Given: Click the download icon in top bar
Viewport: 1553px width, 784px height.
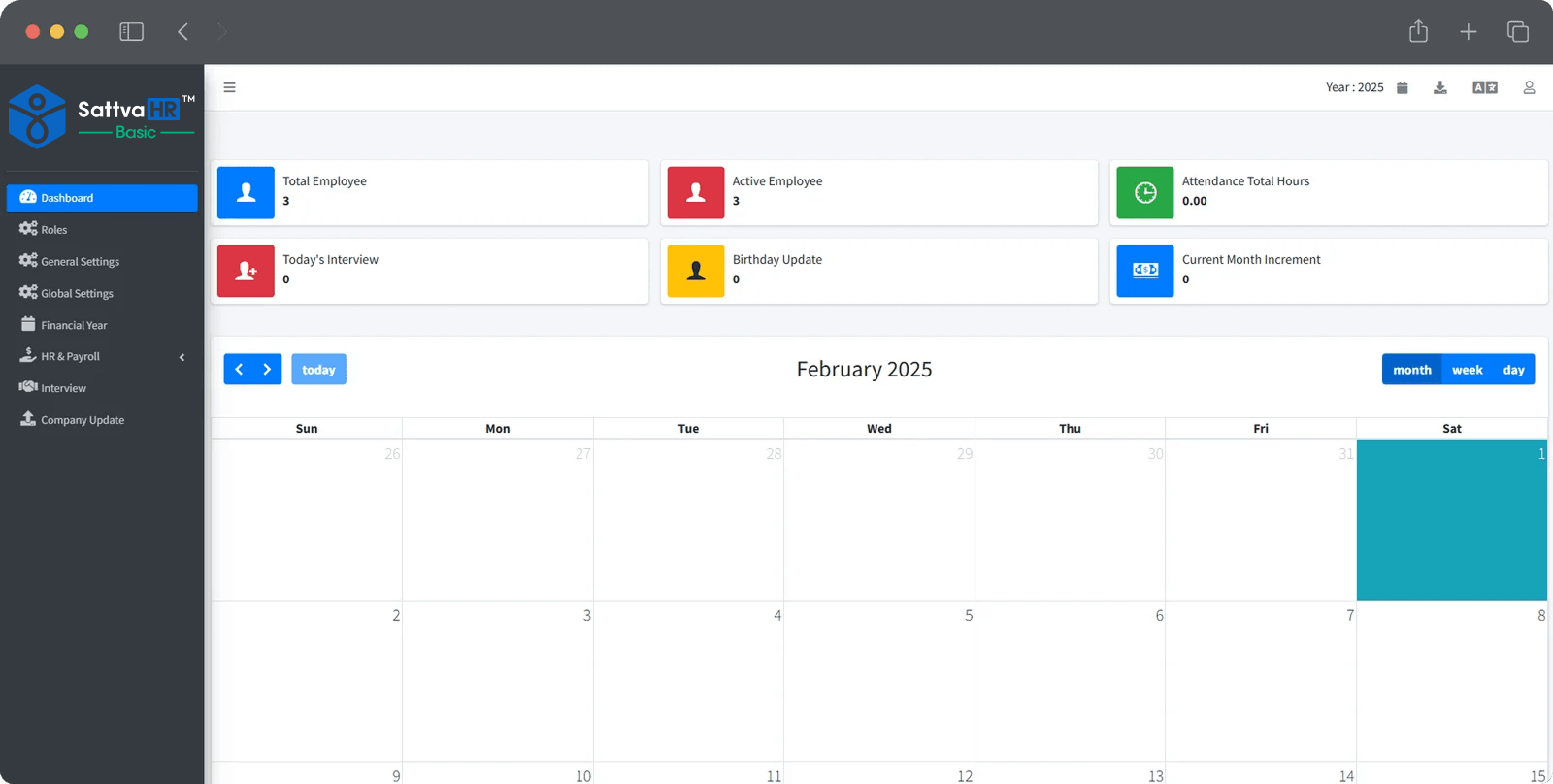Looking at the screenshot, I should point(1440,87).
